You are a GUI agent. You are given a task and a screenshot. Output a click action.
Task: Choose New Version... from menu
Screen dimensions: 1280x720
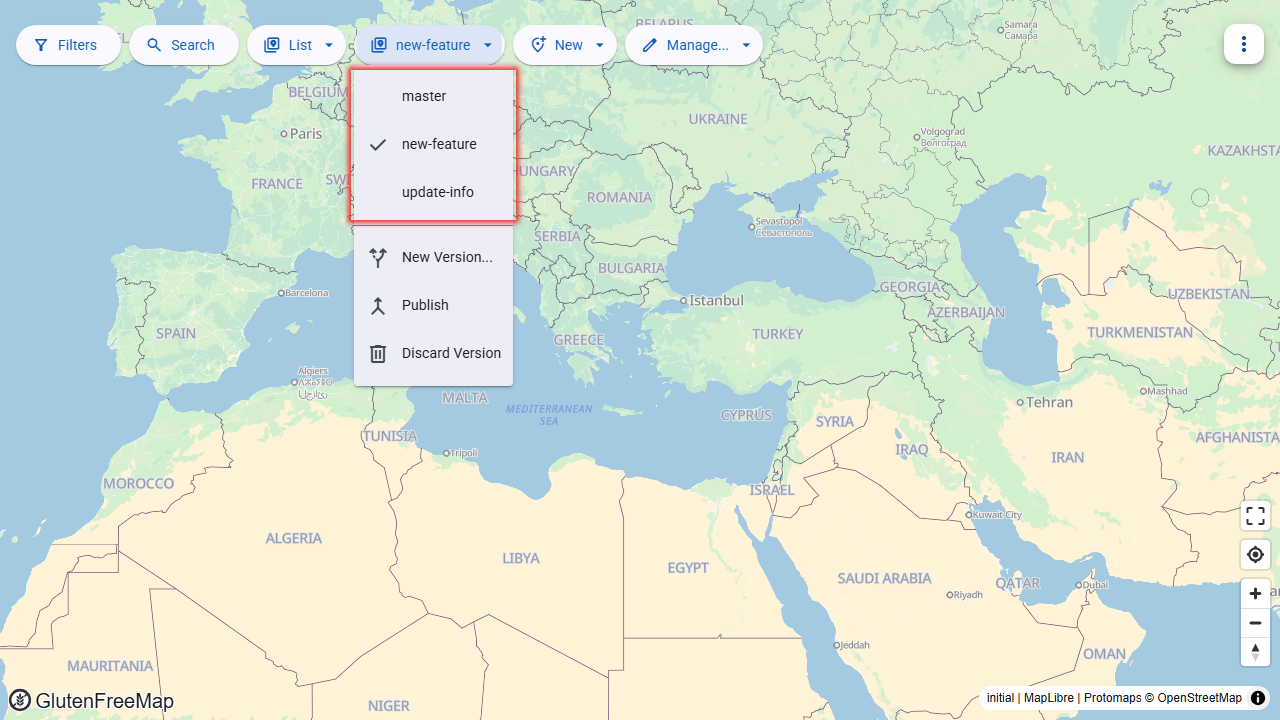(x=433, y=257)
